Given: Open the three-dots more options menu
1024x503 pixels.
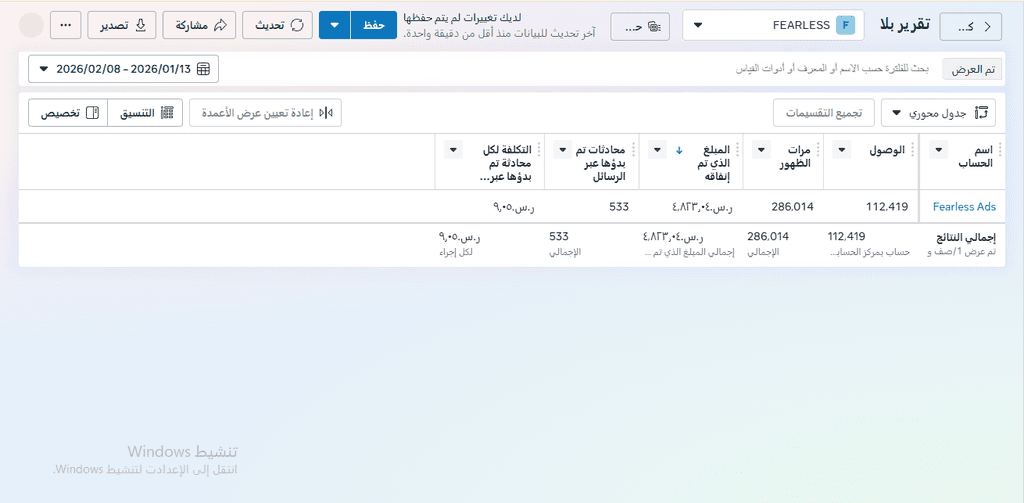Looking at the screenshot, I should 66,25.
